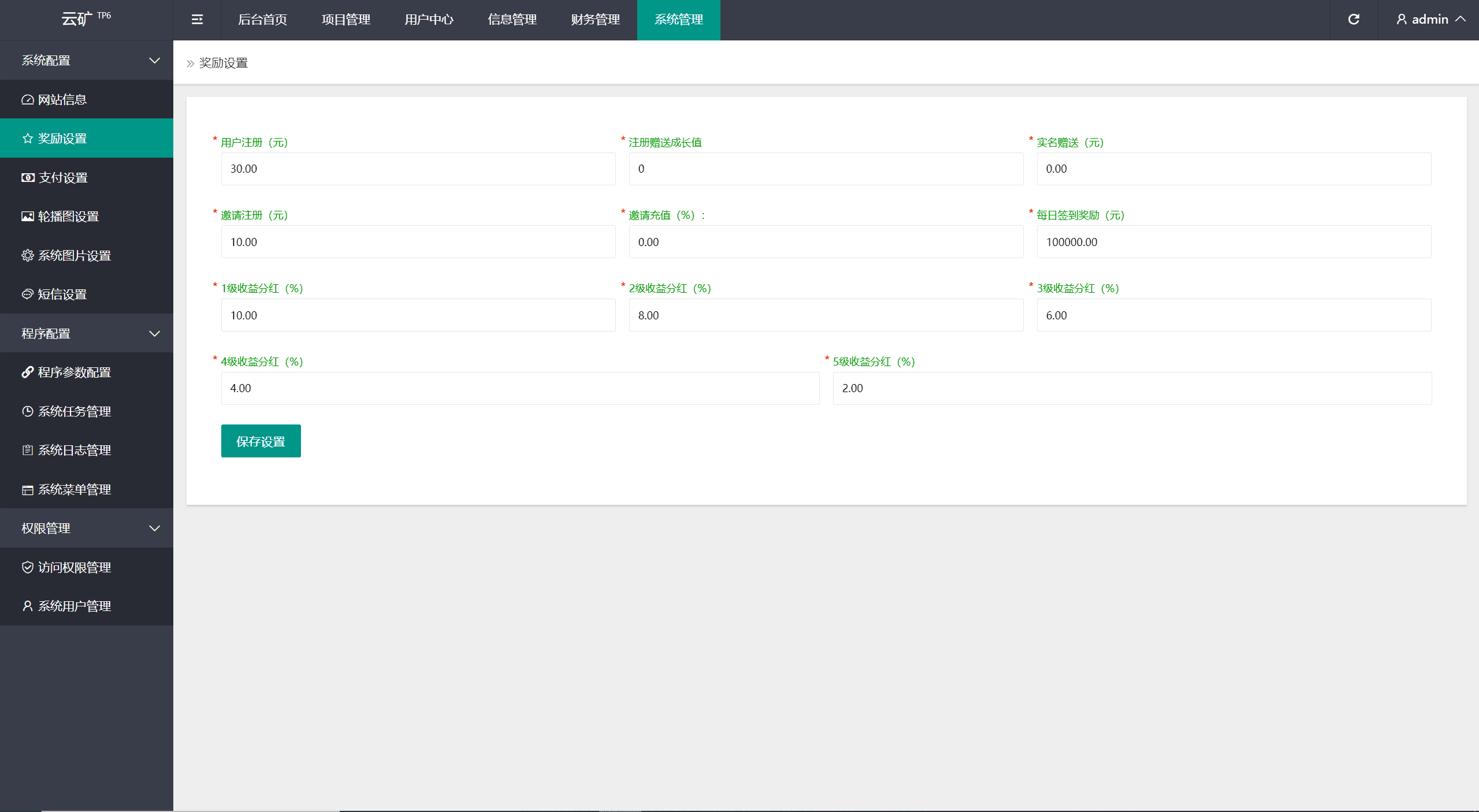Open 系统任务管理 with clock icon
This screenshot has width=1479, height=812.
pyautogui.click(x=74, y=411)
